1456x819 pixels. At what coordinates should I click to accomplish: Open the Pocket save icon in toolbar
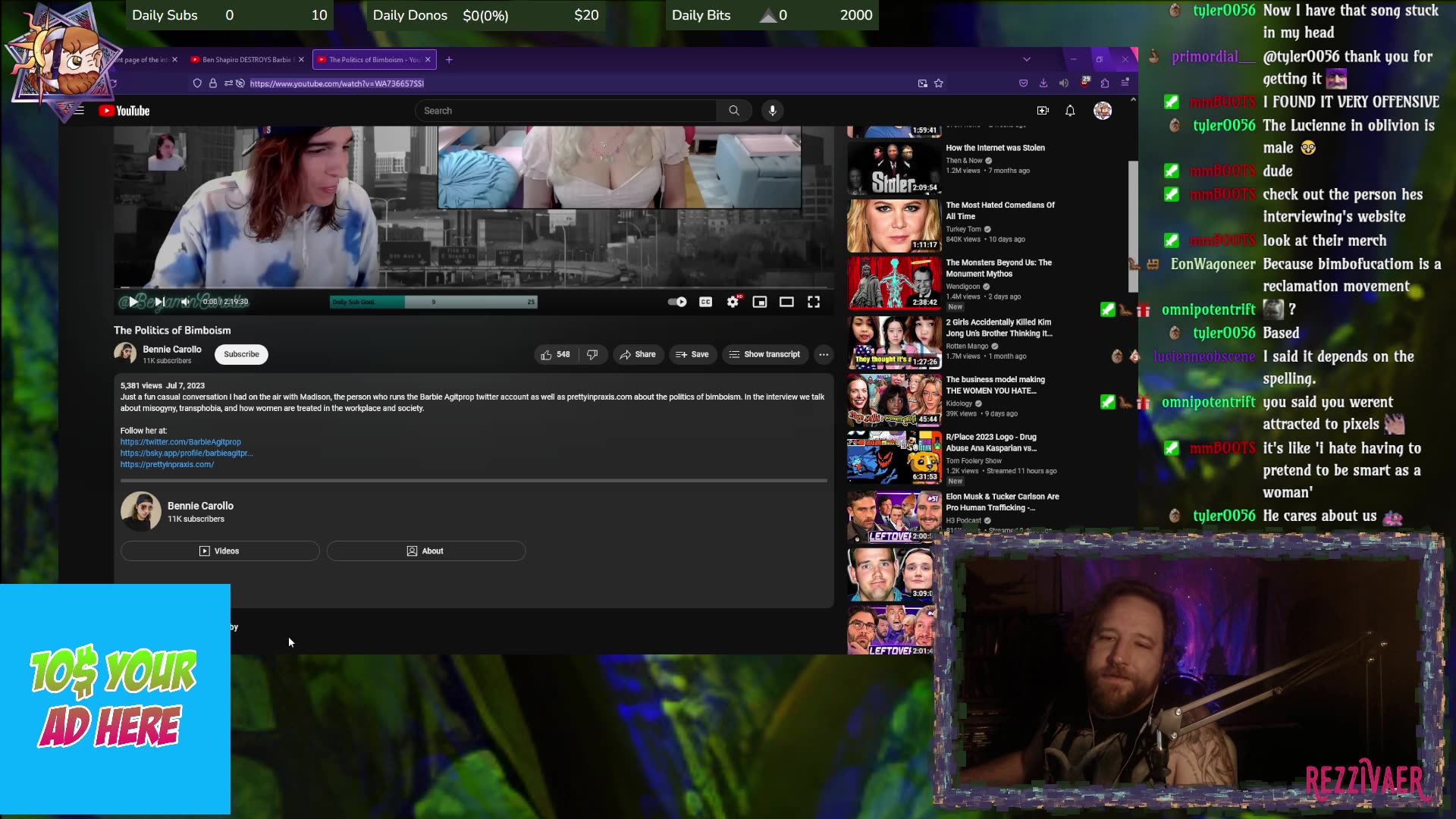click(x=1024, y=83)
